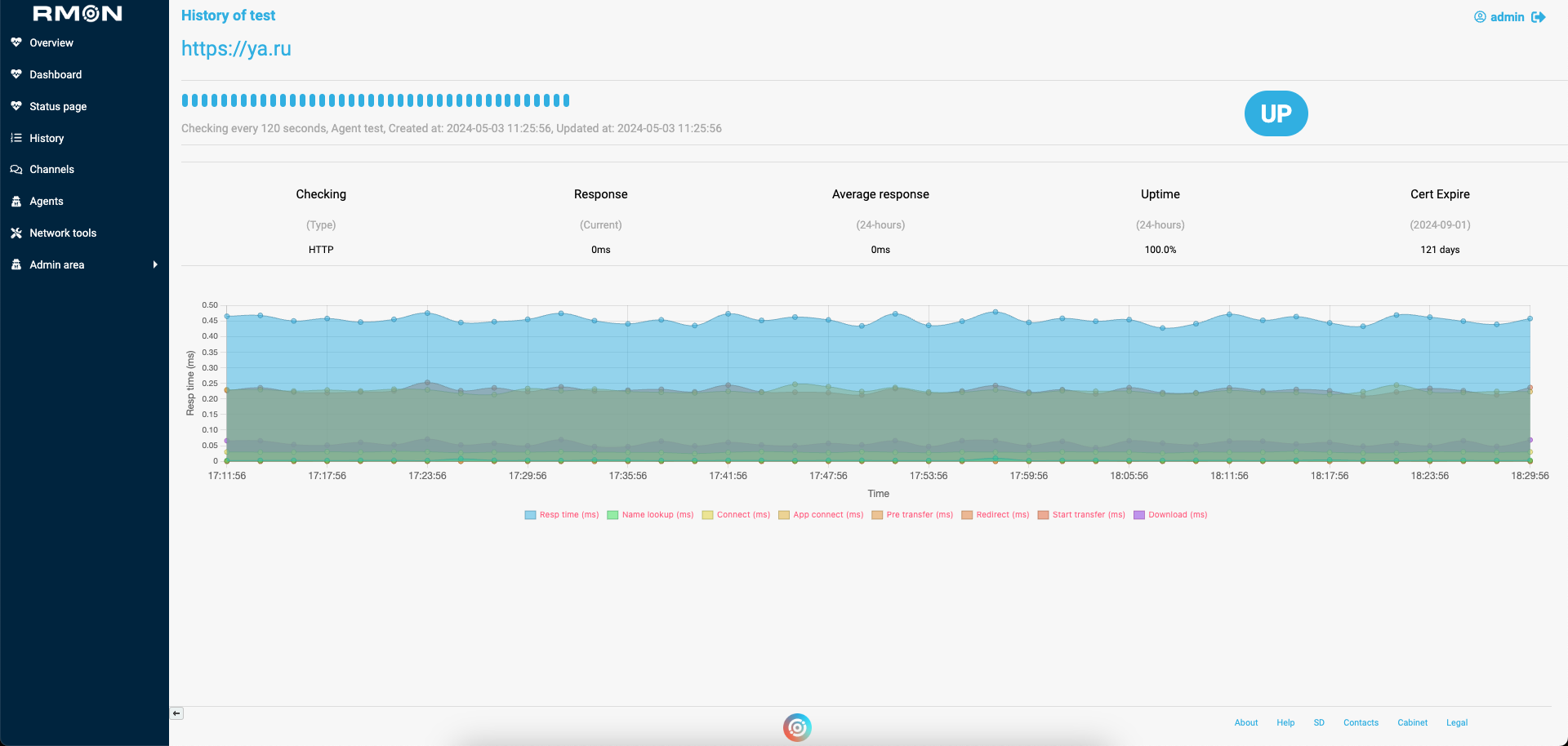
Task: Click the logout icon next to admin
Action: click(1539, 16)
